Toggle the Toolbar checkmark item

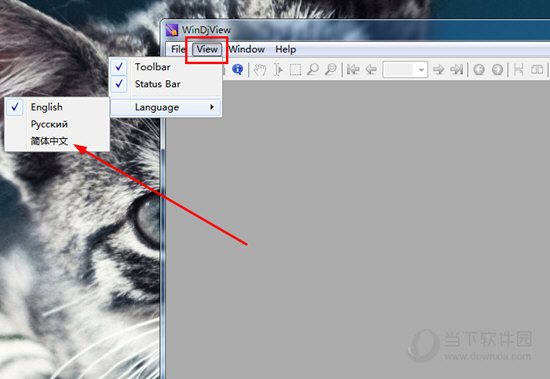tap(166, 67)
